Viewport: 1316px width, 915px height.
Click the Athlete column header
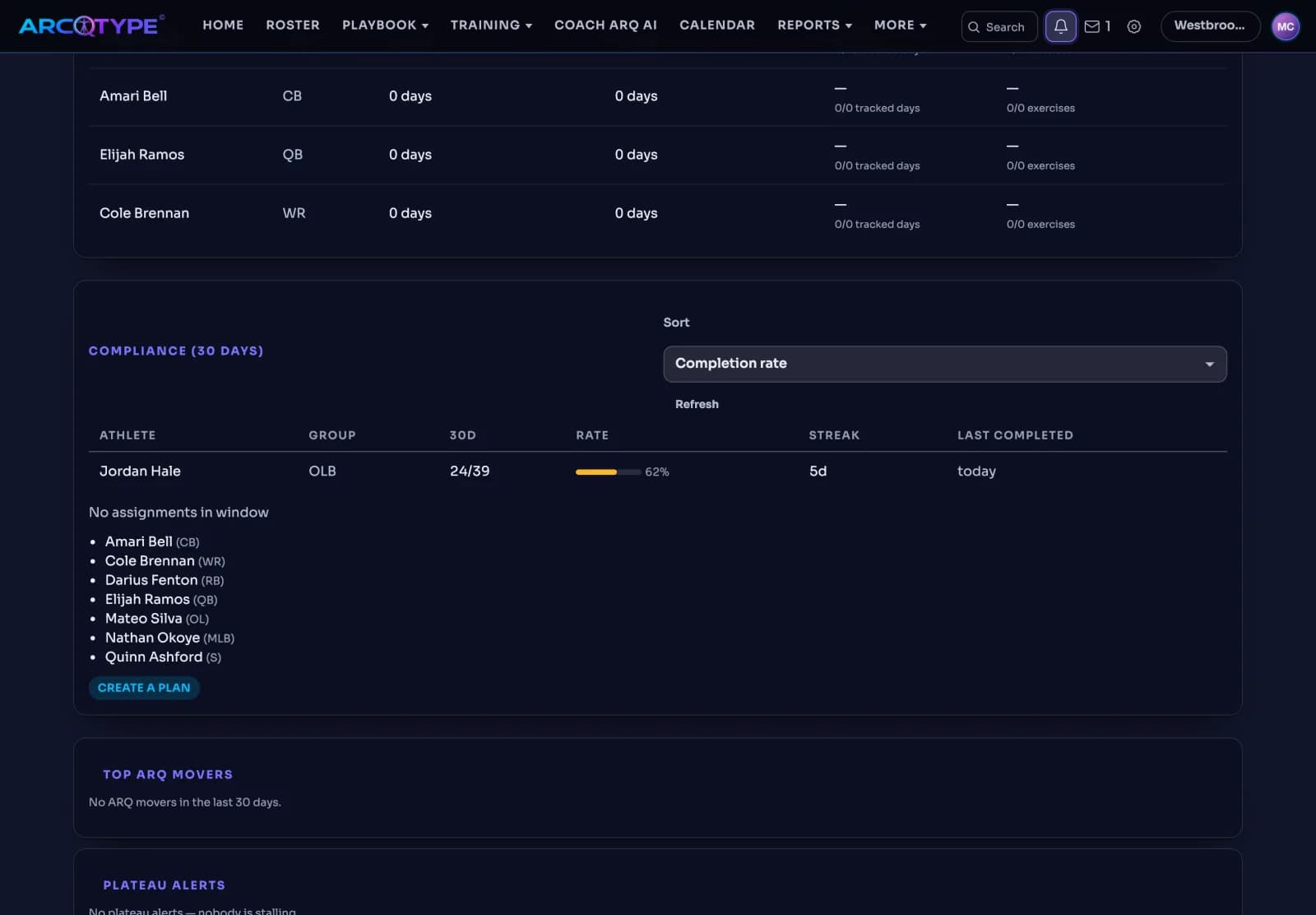point(127,435)
